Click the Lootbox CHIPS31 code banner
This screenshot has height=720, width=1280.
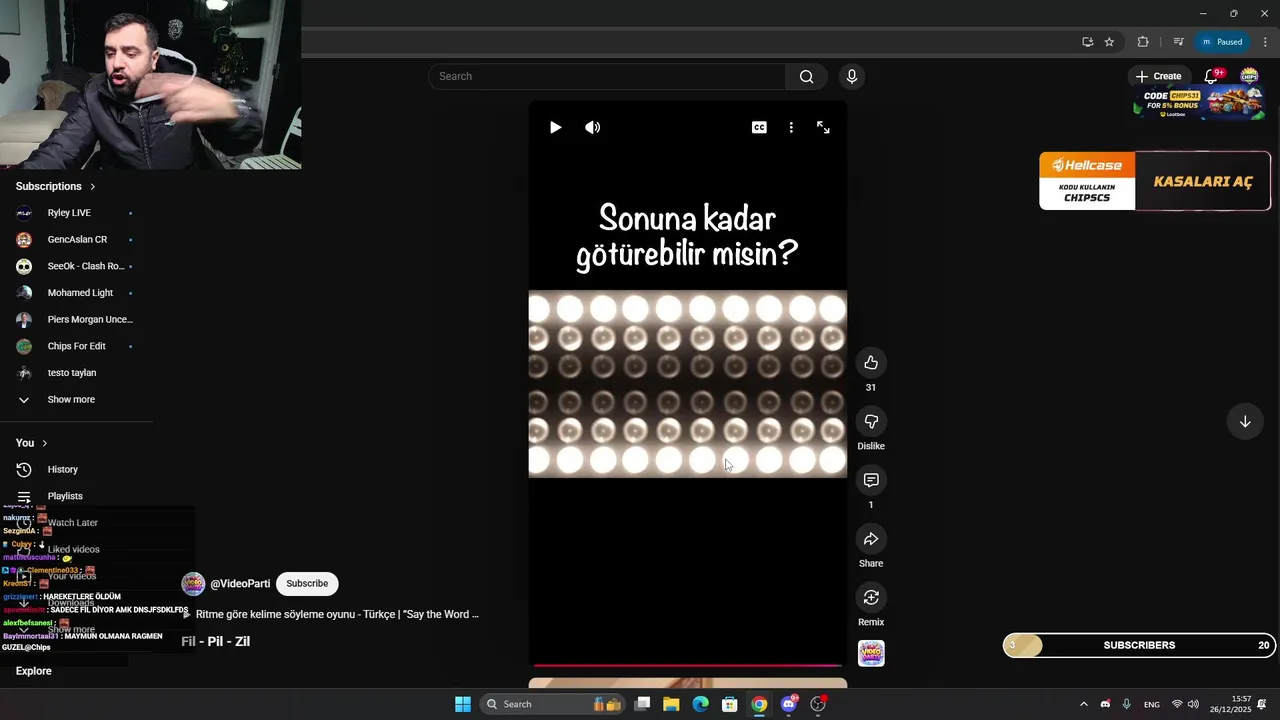1199,104
